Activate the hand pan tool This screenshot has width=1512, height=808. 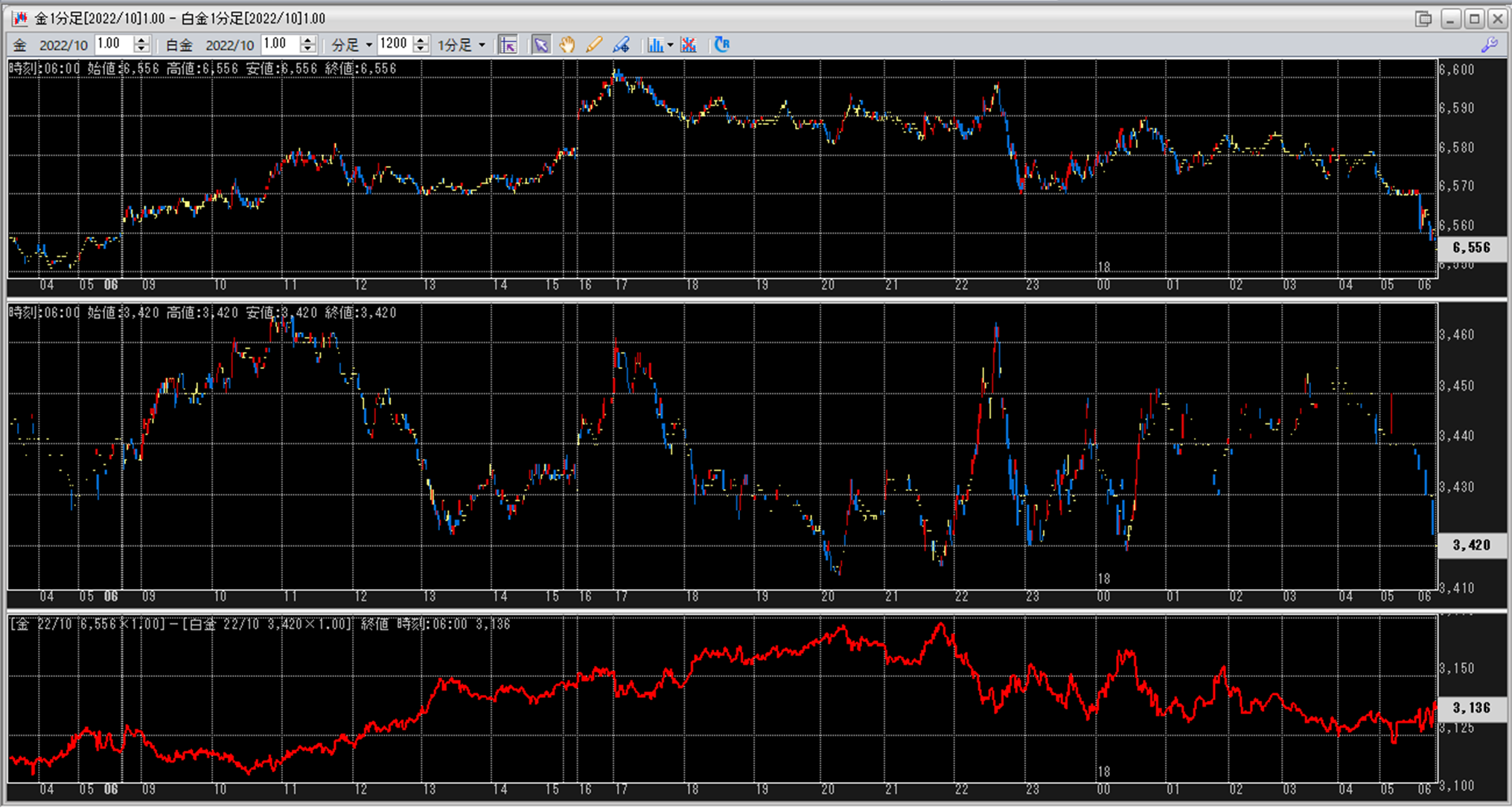pyautogui.click(x=567, y=45)
